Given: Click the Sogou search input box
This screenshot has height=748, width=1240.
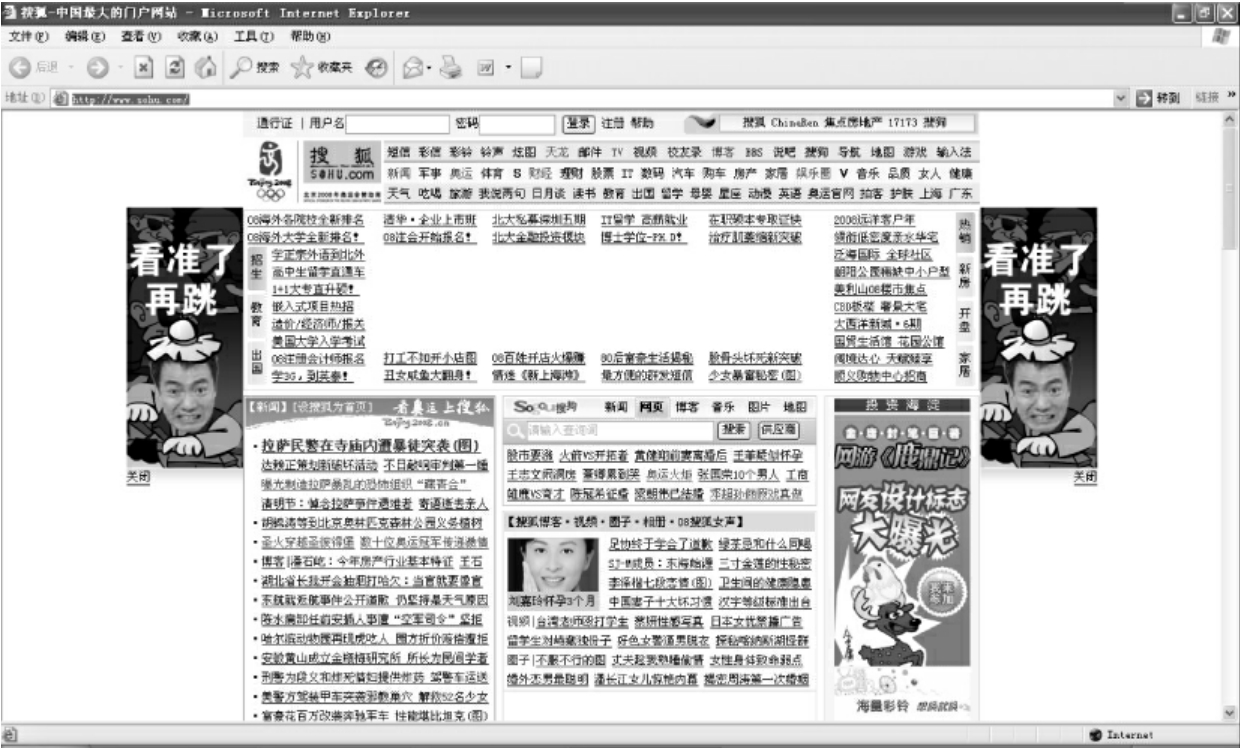Looking at the screenshot, I should 620,430.
